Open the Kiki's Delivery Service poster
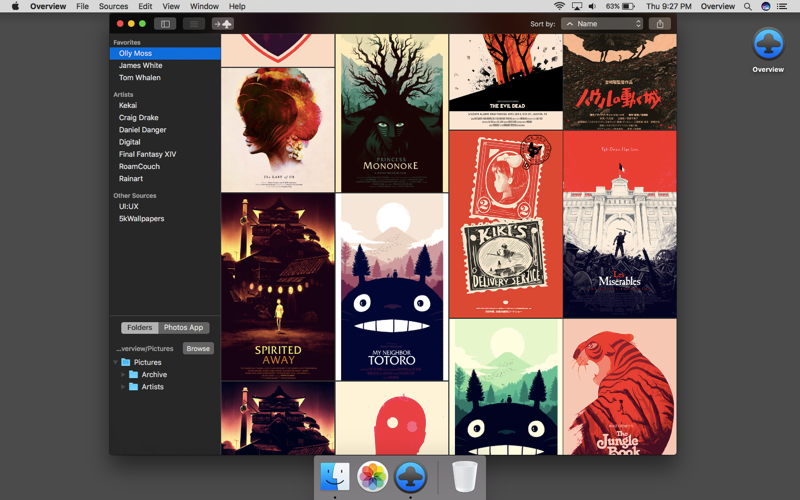This screenshot has height=500, width=800. pyautogui.click(x=506, y=224)
